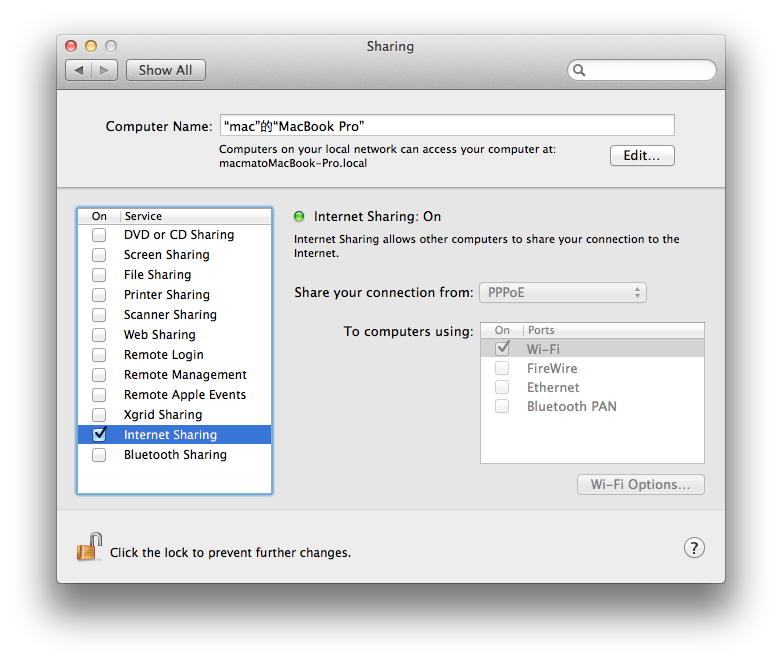Open the PPPoE connection dropdown
This screenshot has height=662, width=782.
click(x=563, y=292)
